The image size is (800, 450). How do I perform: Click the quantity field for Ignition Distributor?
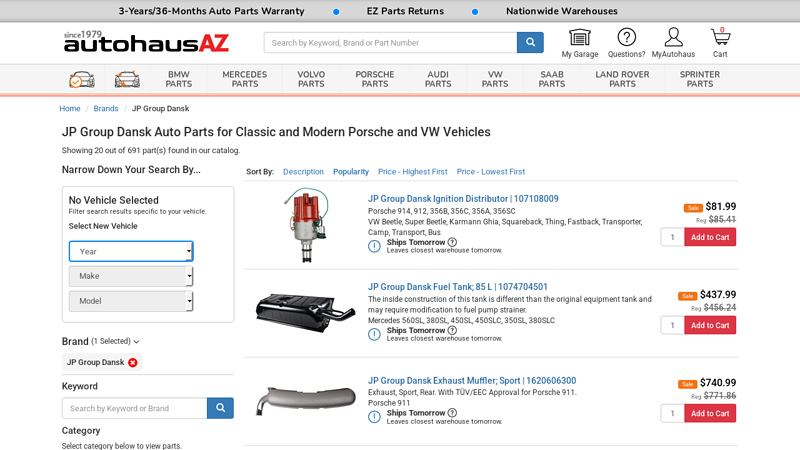pyautogui.click(x=672, y=237)
